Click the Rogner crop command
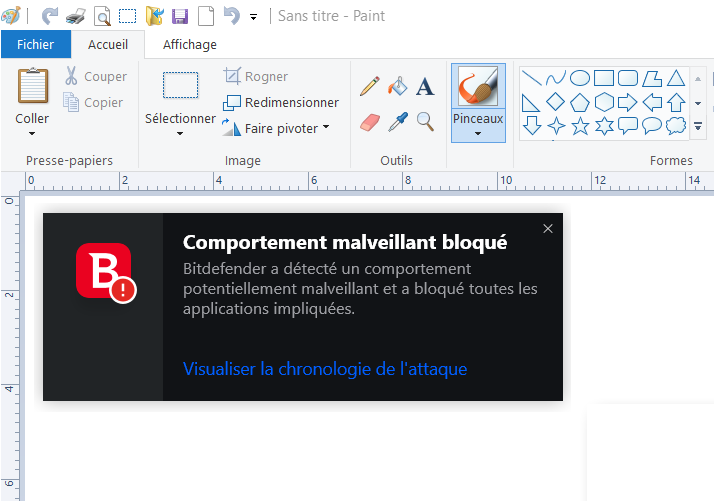The image size is (714, 501). coord(256,76)
